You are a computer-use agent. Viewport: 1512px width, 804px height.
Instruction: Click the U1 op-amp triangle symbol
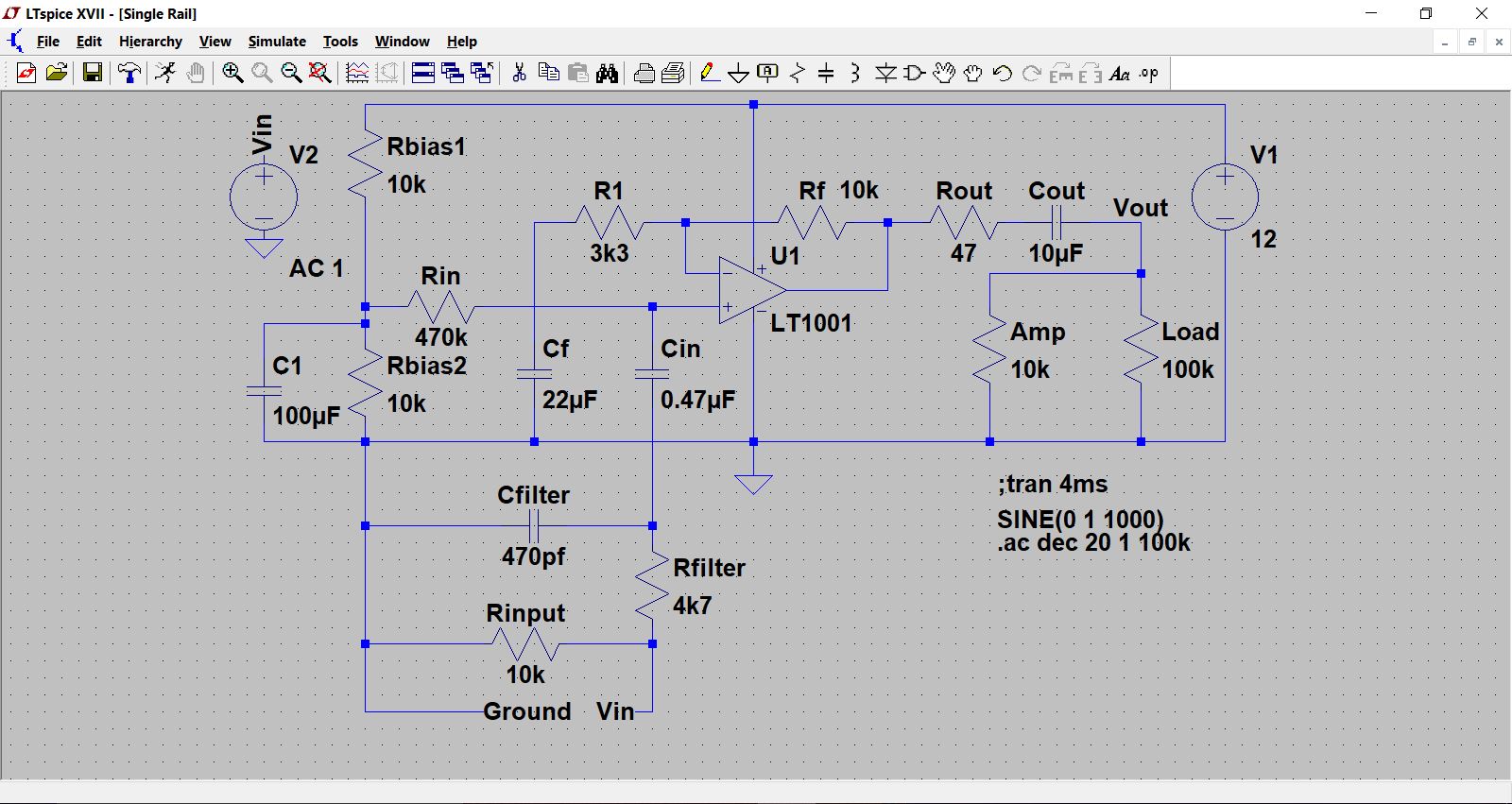click(x=752, y=290)
